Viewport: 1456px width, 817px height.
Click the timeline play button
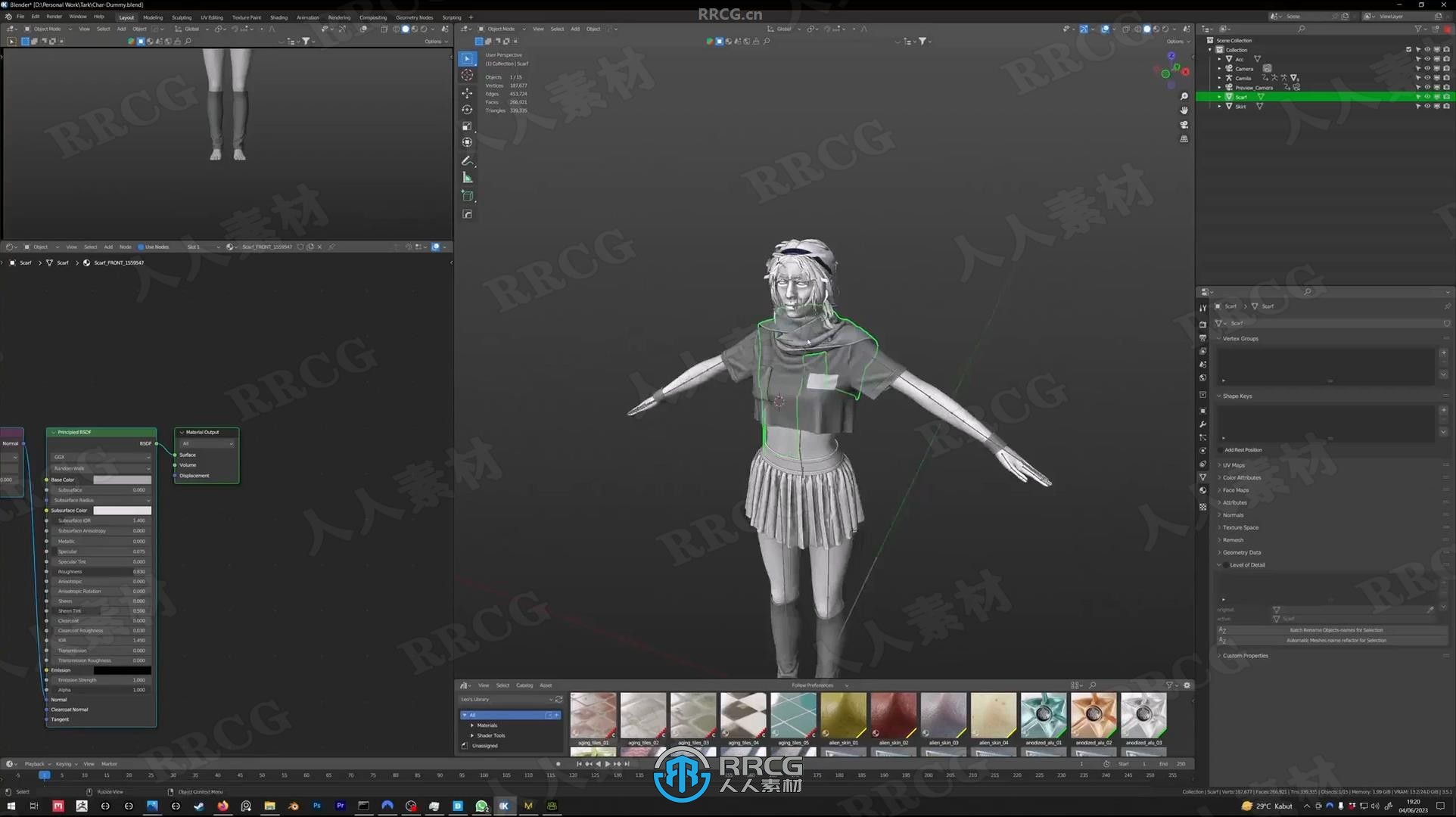click(608, 764)
